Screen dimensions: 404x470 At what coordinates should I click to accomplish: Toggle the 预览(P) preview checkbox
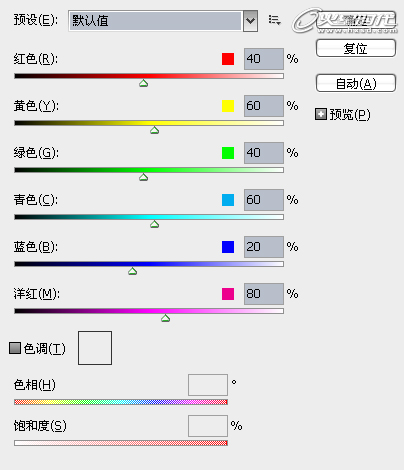pyautogui.click(x=321, y=114)
